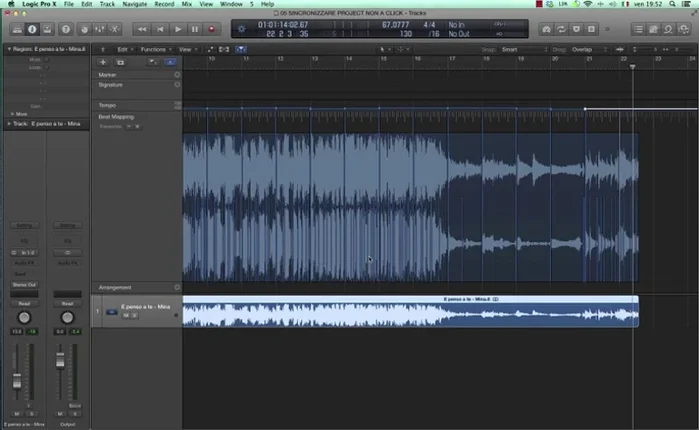Click the duplicate track button
699x430 pixels.
[120, 62]
